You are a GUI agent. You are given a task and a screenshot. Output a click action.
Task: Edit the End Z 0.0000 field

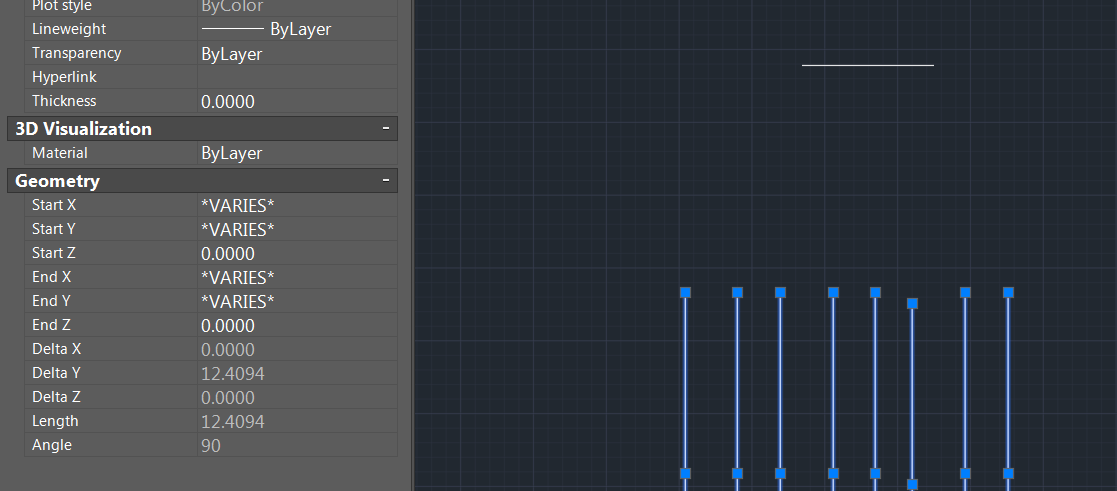tap(297, 326)
